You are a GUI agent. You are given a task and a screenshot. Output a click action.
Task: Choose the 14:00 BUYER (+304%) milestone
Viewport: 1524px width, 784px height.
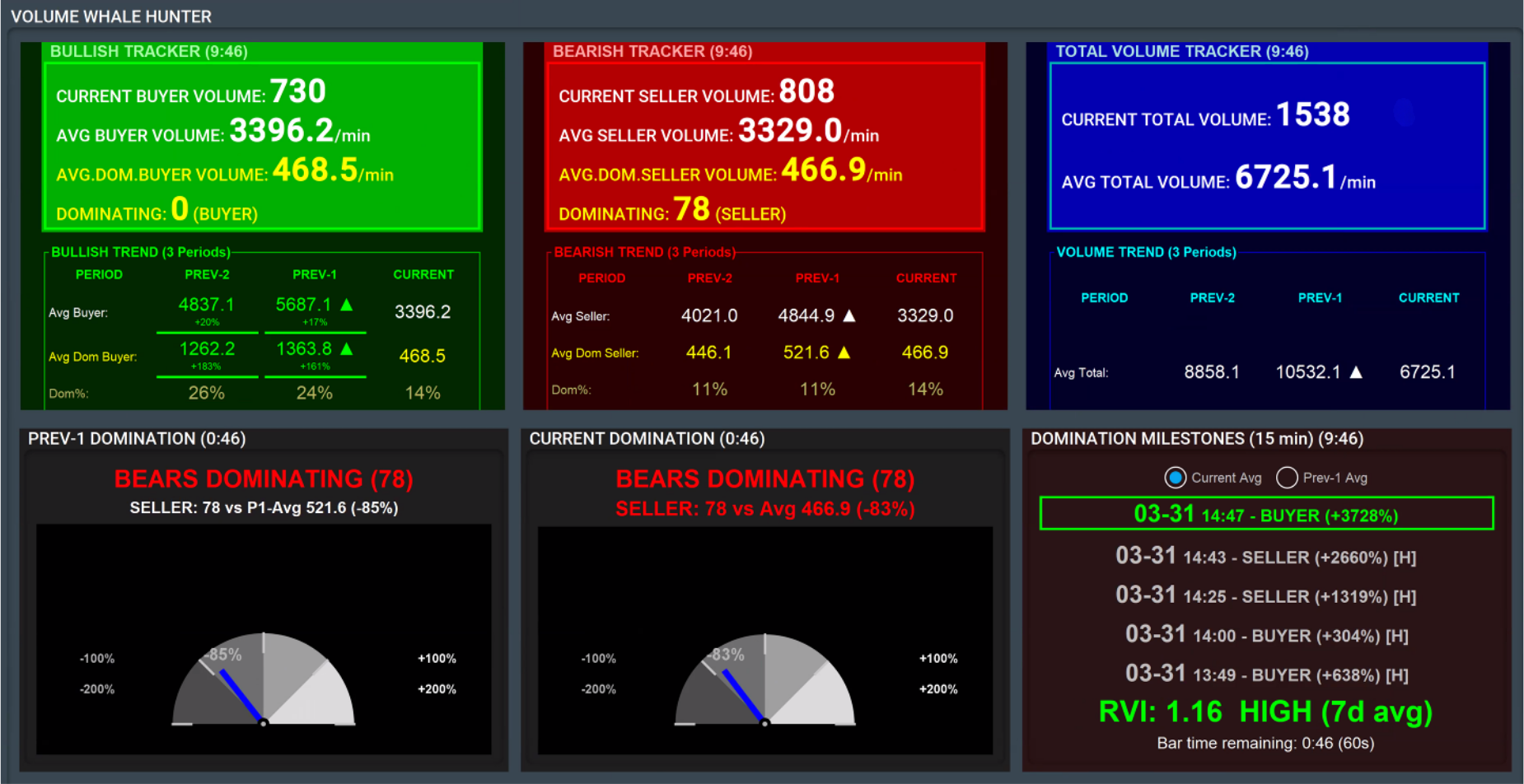click(x=1266, y=635)
